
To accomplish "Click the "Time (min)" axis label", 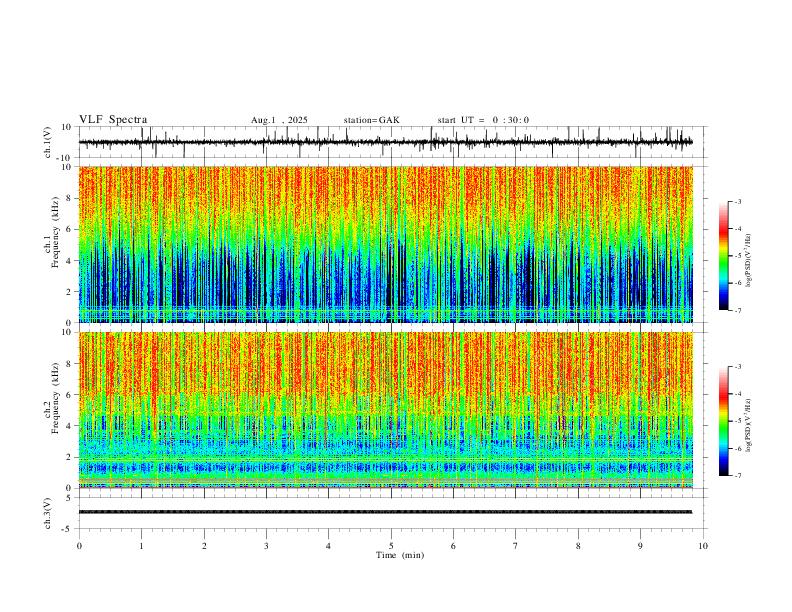I will 400,555.
